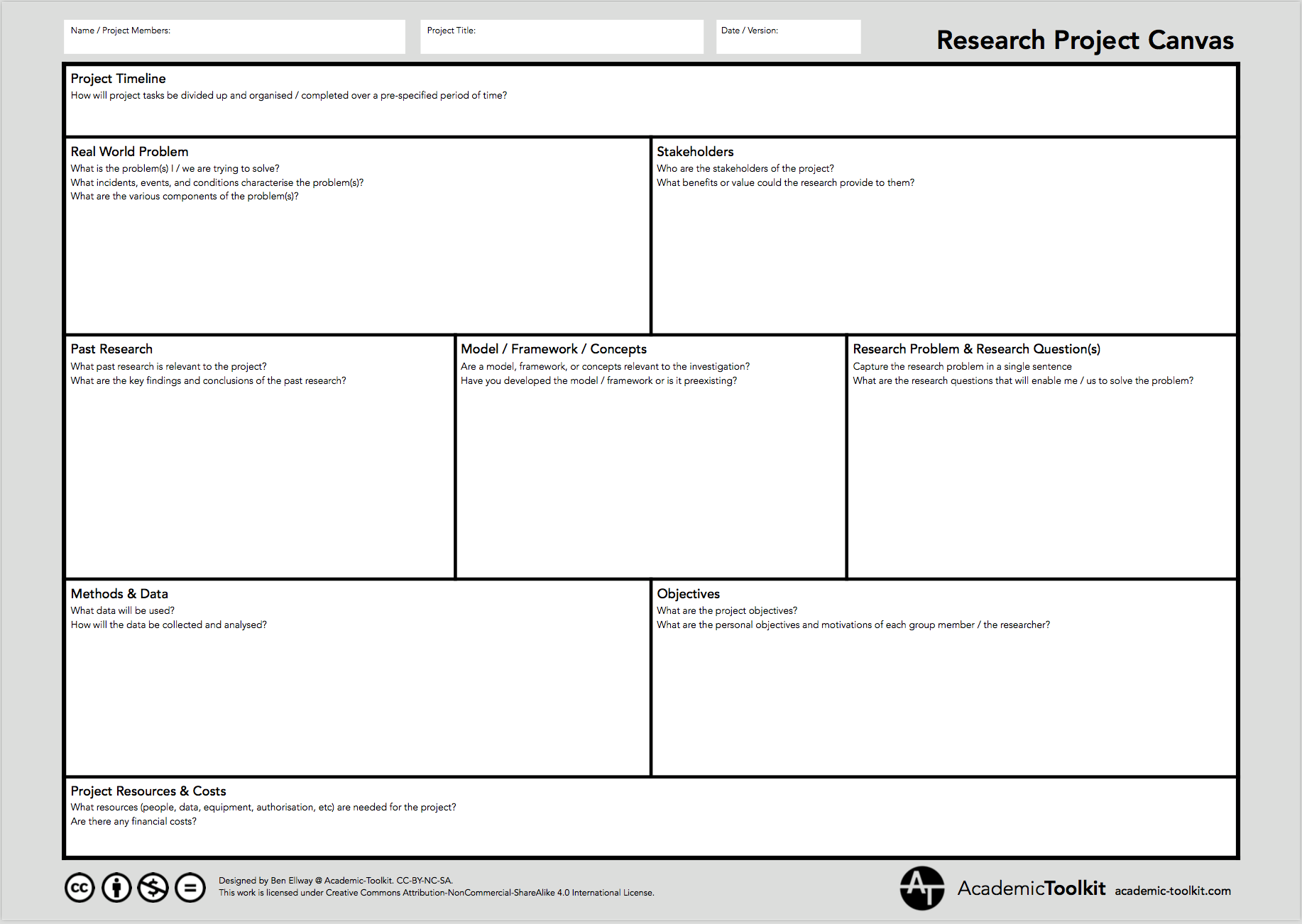Click the Research Project Canvas title
The image size is (1302, 924).
click(1085, 40)
